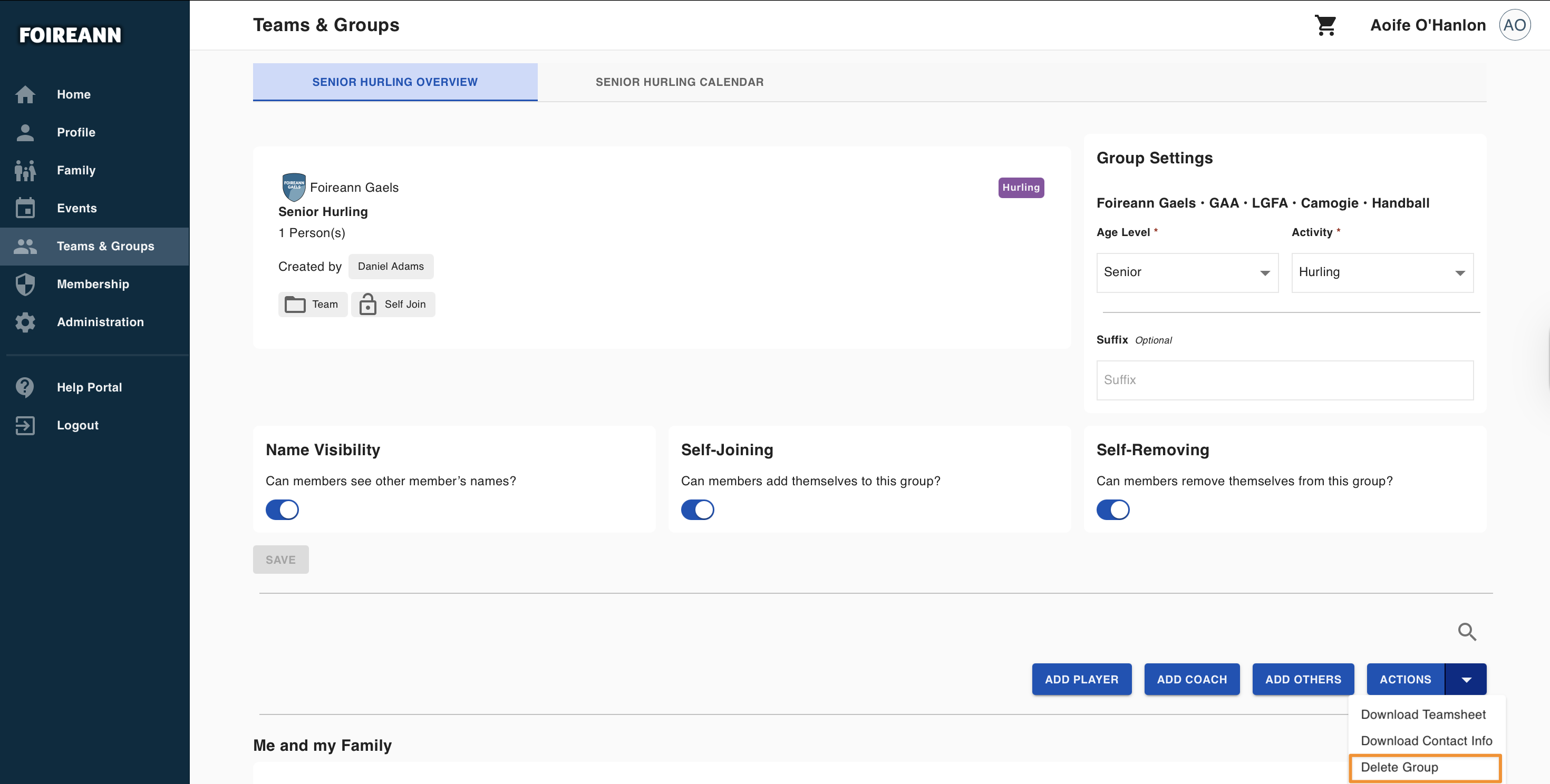The height and width of the screenshot is (784, 1550).
Task: Click the purple Hurling tag
Action: pyautogui.click(x=1021, y=188)
